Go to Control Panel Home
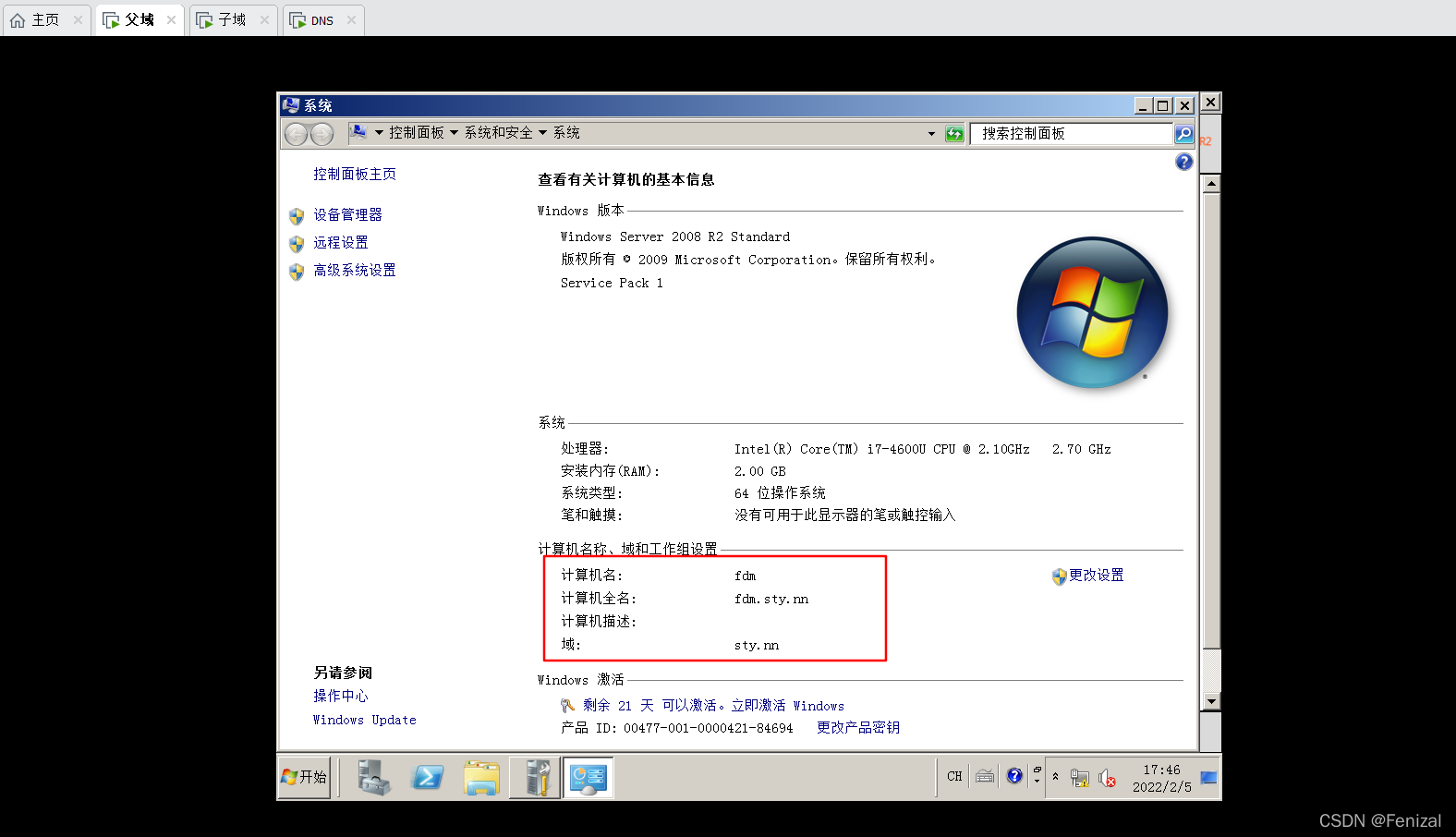1456x837 pixels. tap(354, 174)
